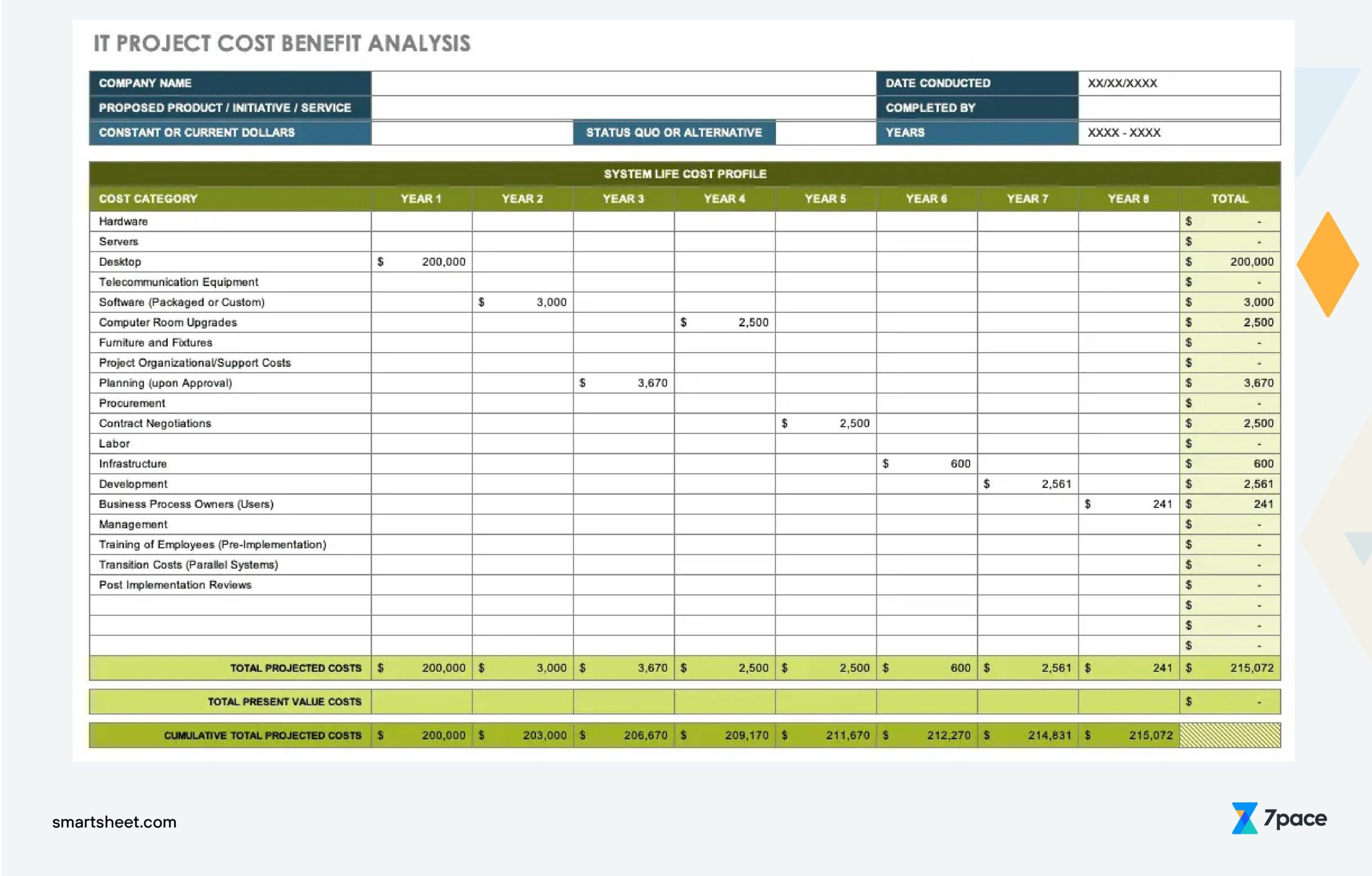Select the Total Present Value Costs label
The height and width of the screenshot is (876, 1372).
click(284, 702)
